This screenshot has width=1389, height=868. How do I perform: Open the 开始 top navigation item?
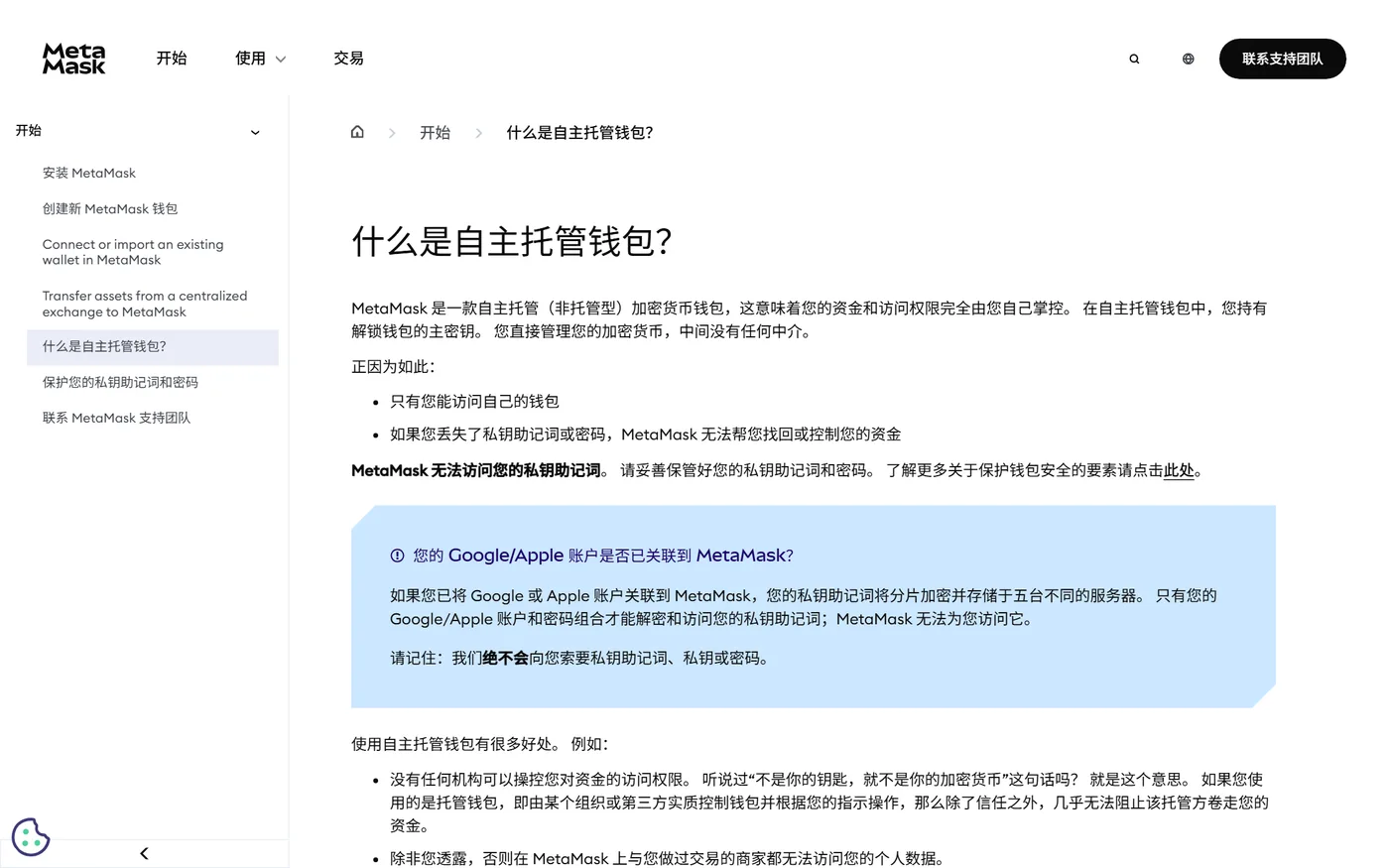coord(172,59)
